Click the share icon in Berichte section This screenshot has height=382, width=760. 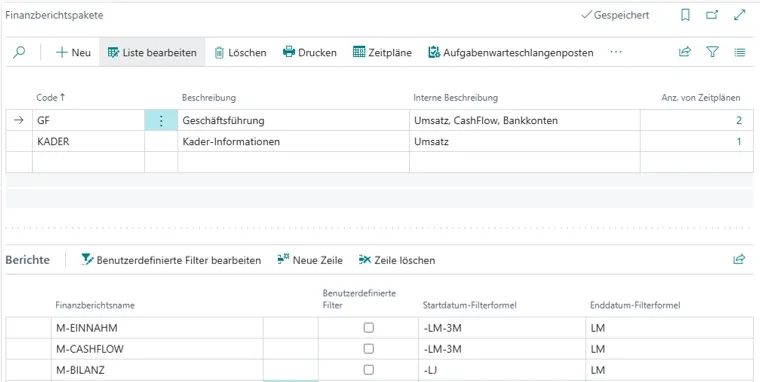tap(739, 259)
